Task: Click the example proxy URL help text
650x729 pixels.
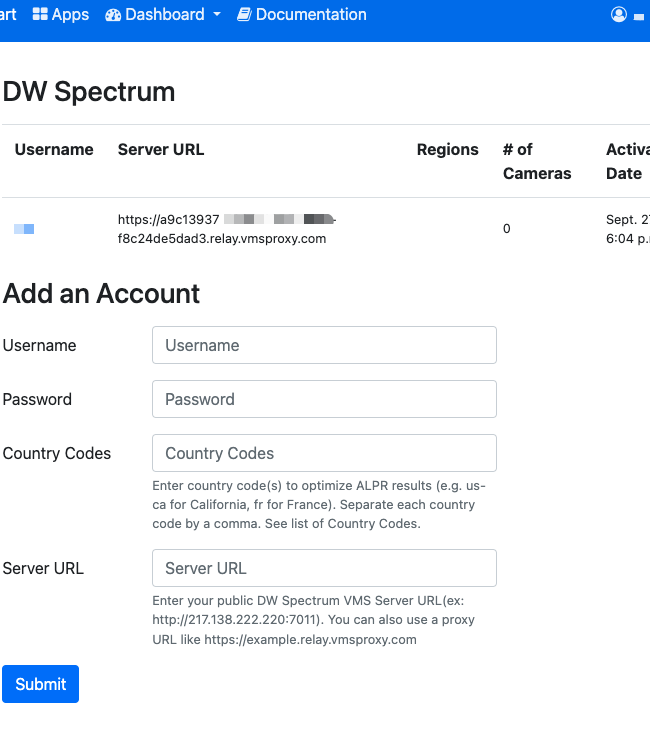Action: point(310,639)
